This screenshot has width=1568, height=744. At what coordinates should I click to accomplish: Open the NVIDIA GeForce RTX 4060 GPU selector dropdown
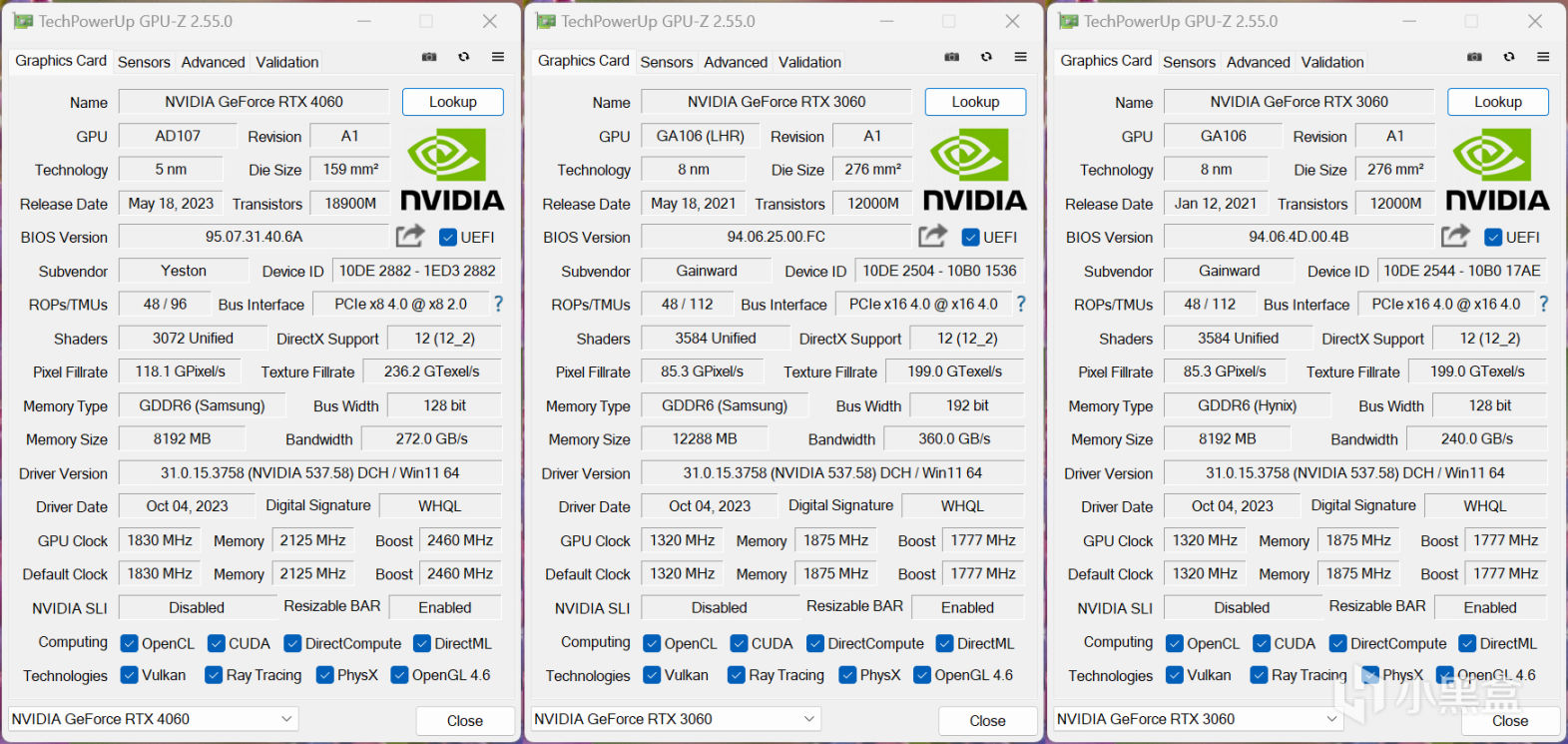153,719
